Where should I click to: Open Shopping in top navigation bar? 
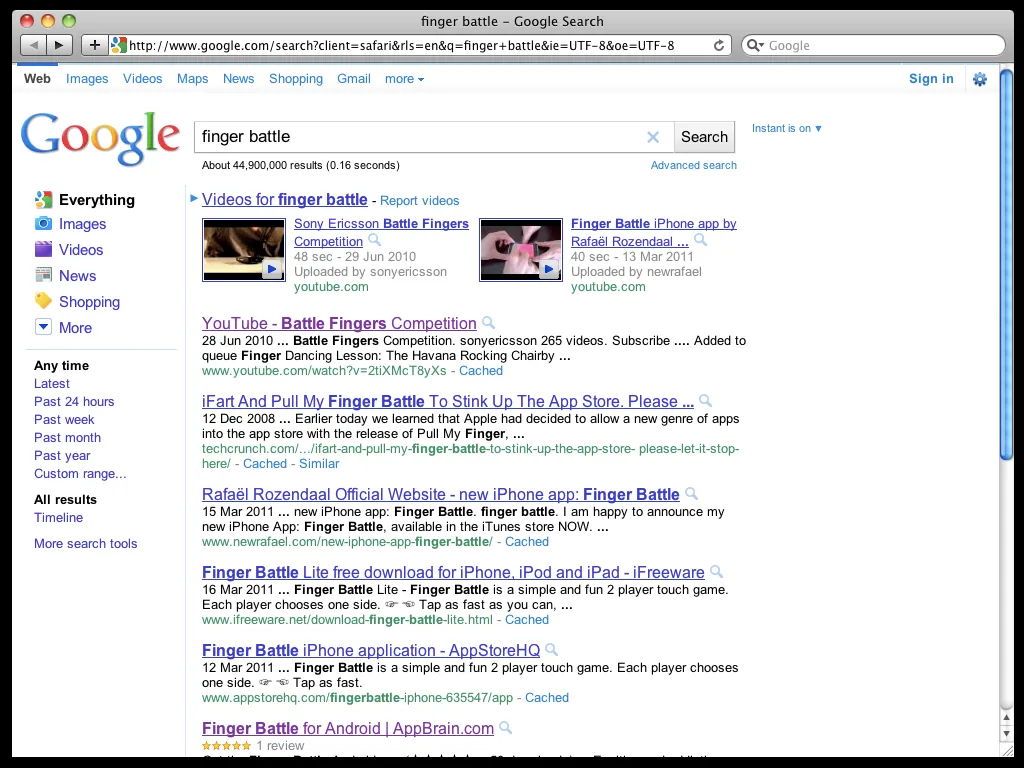296,79
